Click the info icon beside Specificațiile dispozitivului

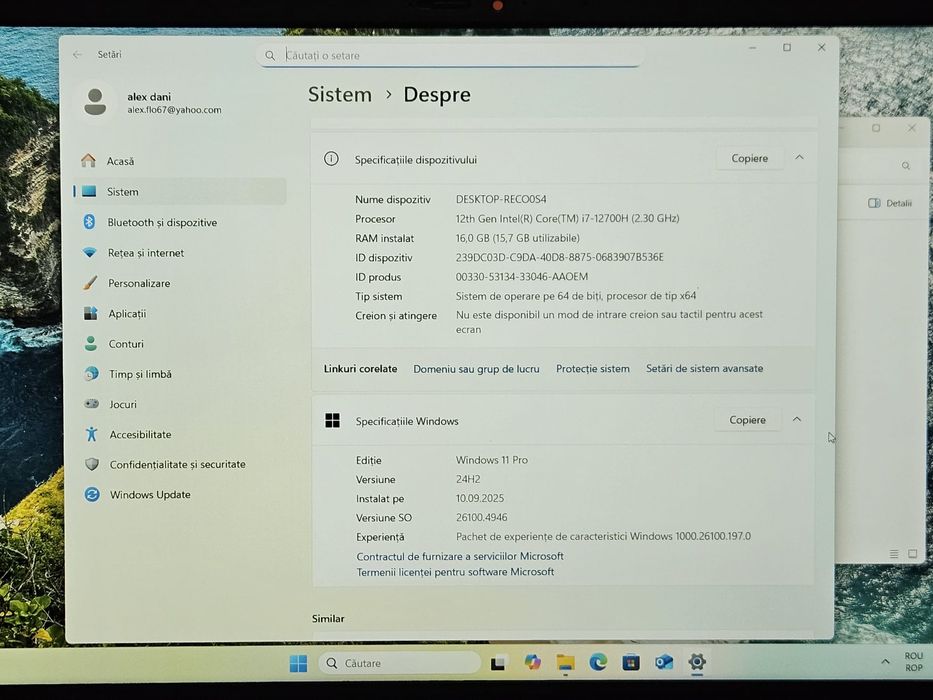pos(331,159)
